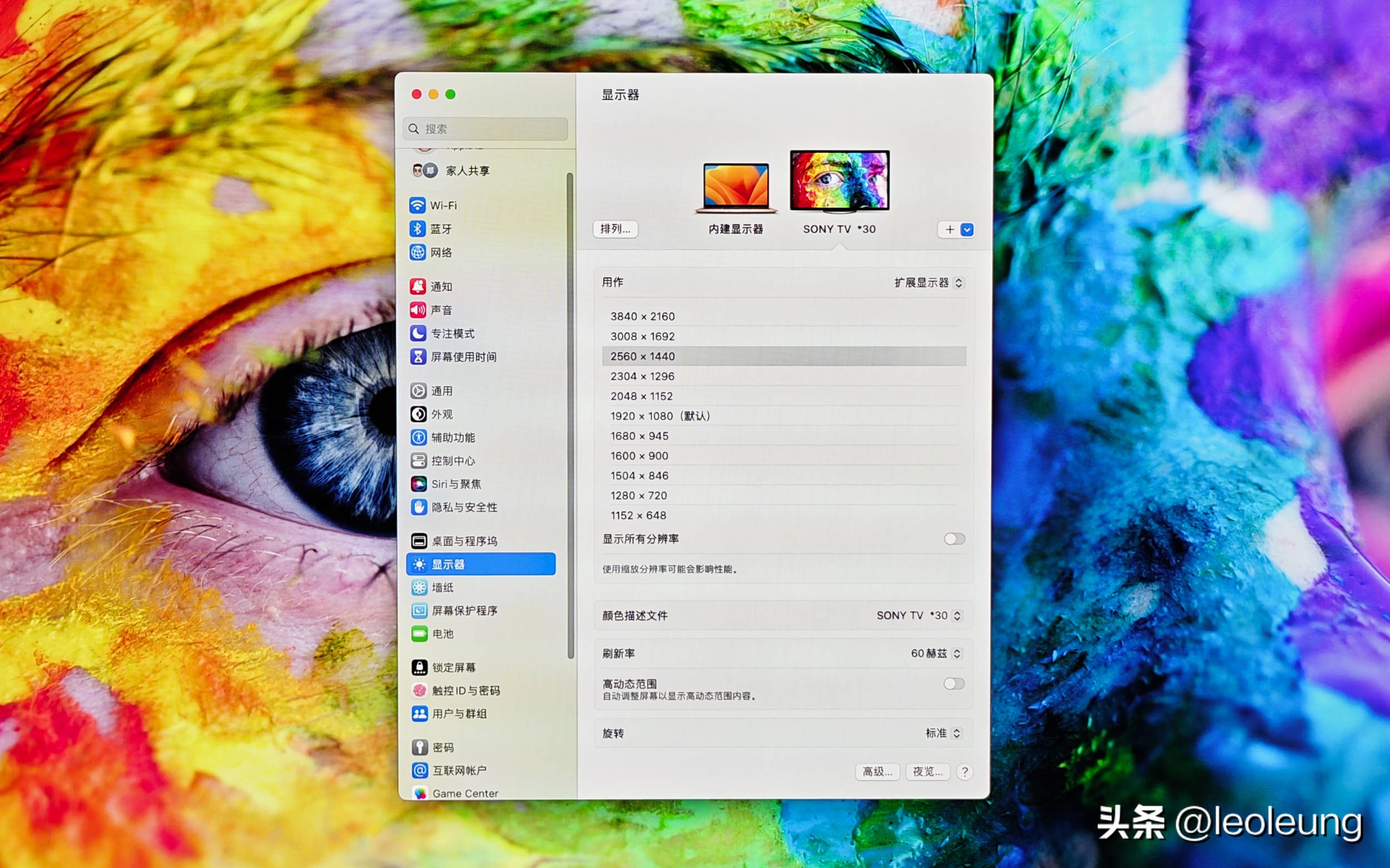Open Wallpaper (墙纸) settings
The width and height of the screenshot is (1390, 868).
tap(442, 587)
